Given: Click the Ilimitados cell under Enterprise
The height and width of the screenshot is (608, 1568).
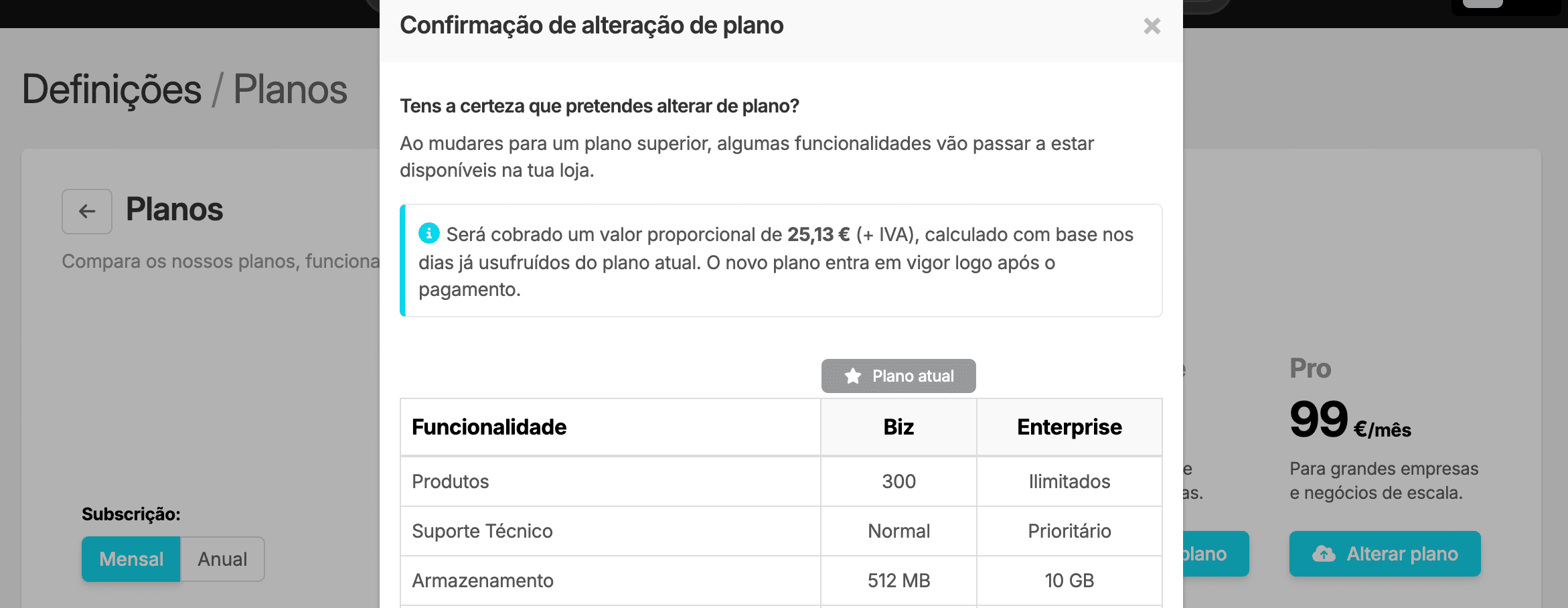Looking at the screenshot, I should point(1069,481).
